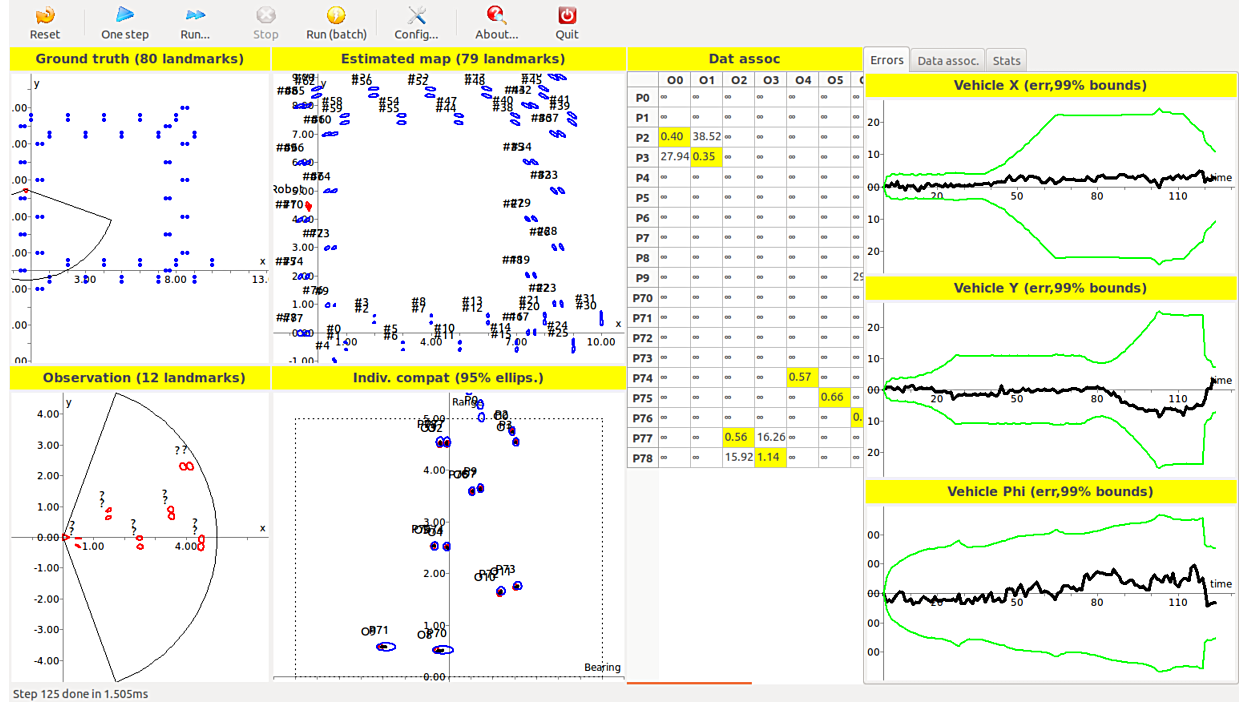This screenshot has width=1248, height=702.
Task: Open the About dialog
Action: pyautogui.click(x=496, y=22)
